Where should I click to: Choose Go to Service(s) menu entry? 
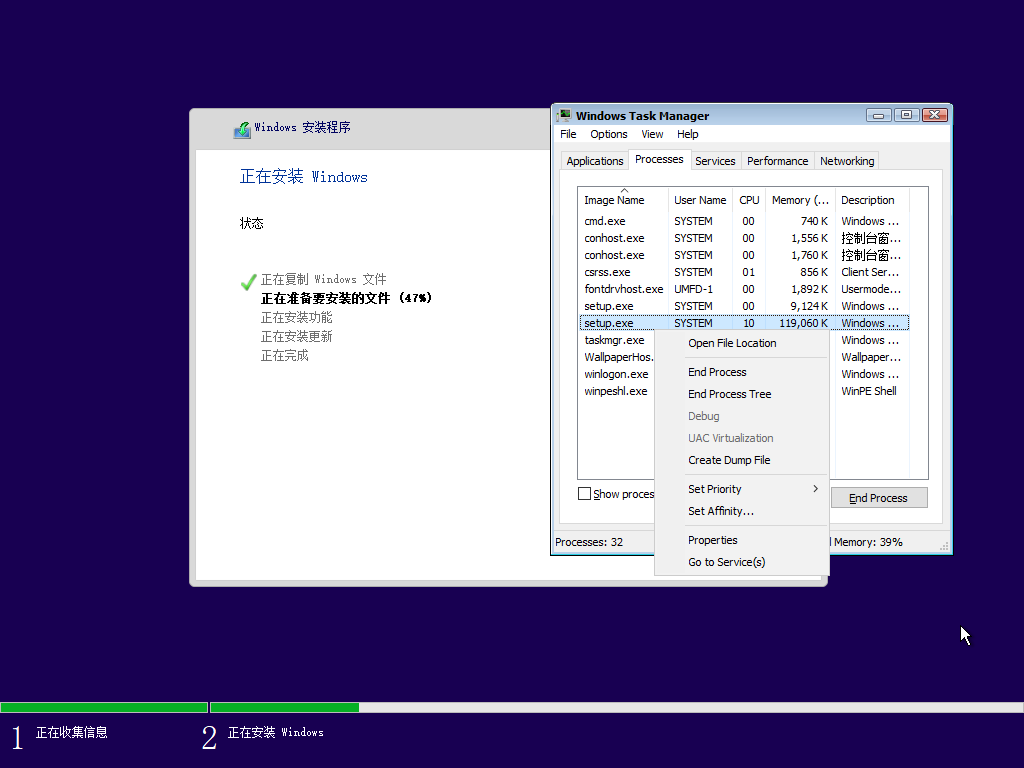click(x=742, y=562)
